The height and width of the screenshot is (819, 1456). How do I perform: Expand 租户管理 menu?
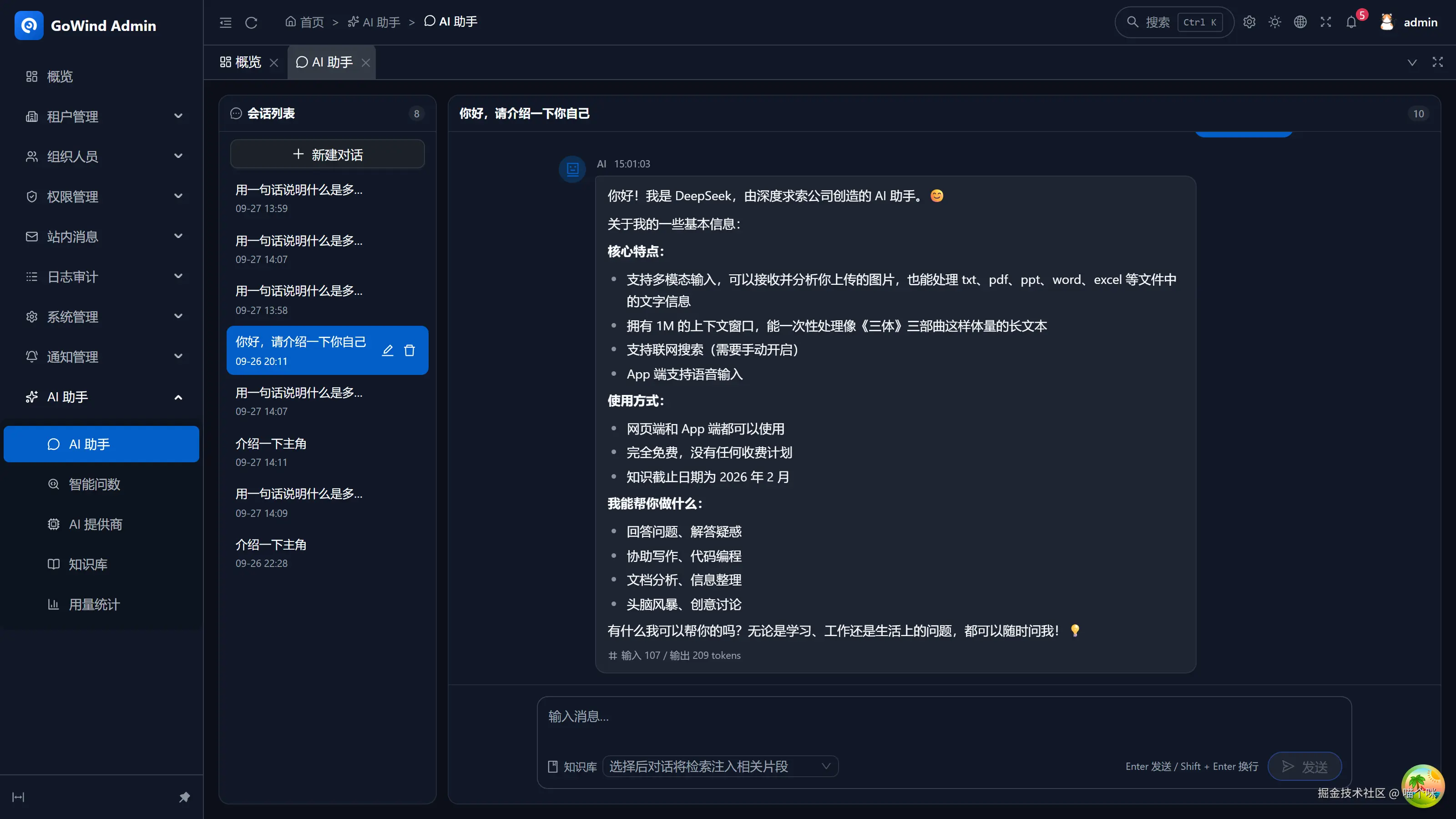coord(102,116)
